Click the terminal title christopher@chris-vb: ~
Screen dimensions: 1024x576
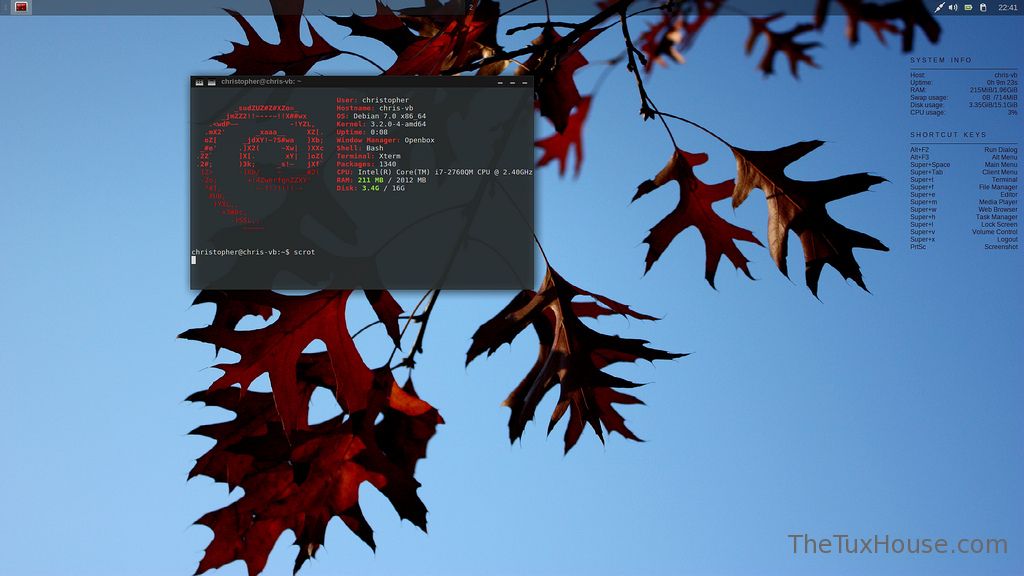[x=261, y=82]
